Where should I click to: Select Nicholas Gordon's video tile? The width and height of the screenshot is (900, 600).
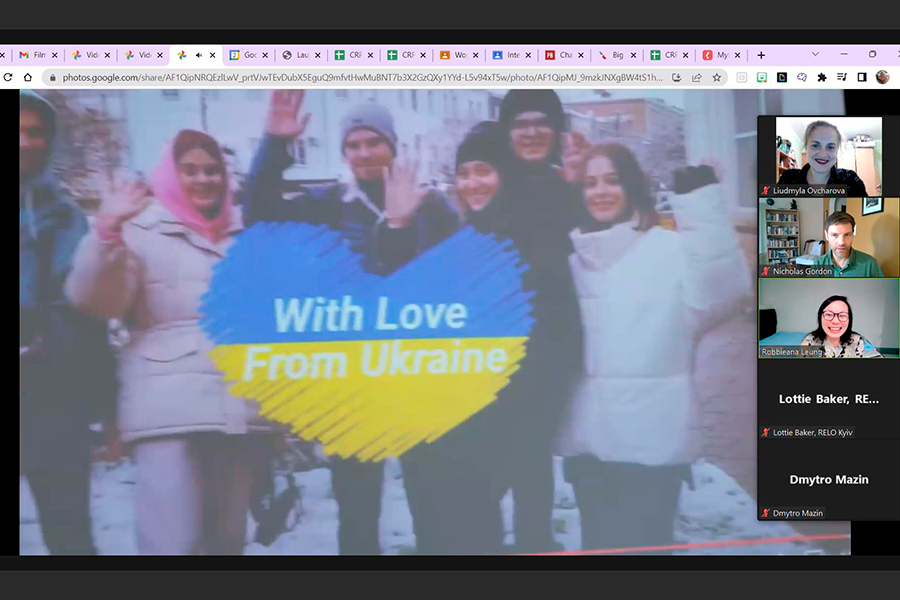829,237
